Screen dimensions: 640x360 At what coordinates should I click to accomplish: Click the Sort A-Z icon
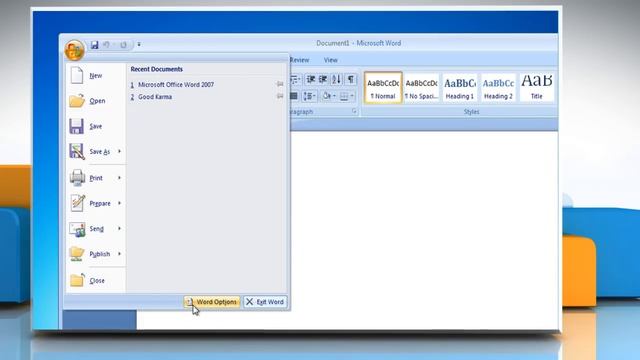coord(336,79)
